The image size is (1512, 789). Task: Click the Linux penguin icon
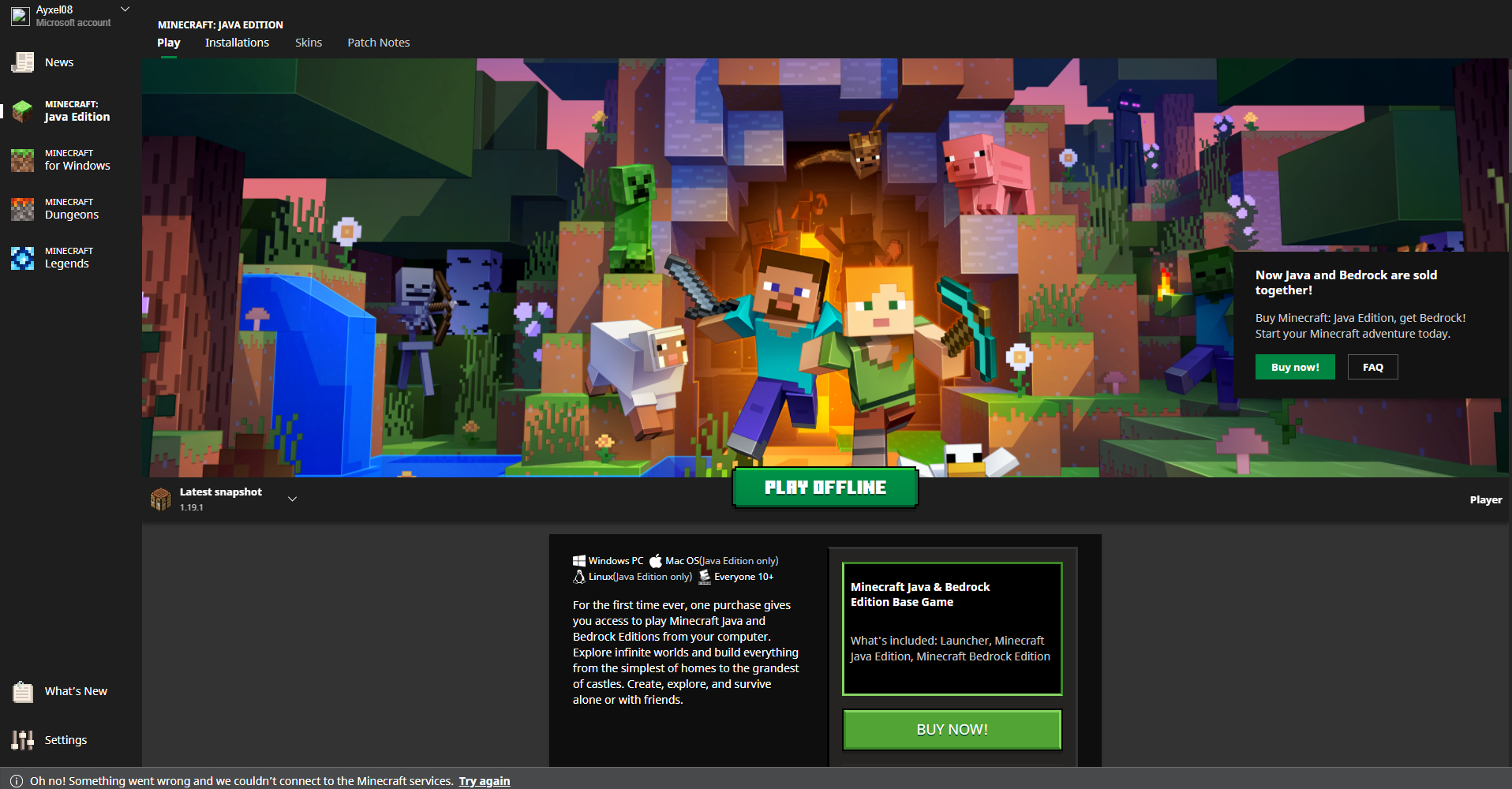pos(579,577)
